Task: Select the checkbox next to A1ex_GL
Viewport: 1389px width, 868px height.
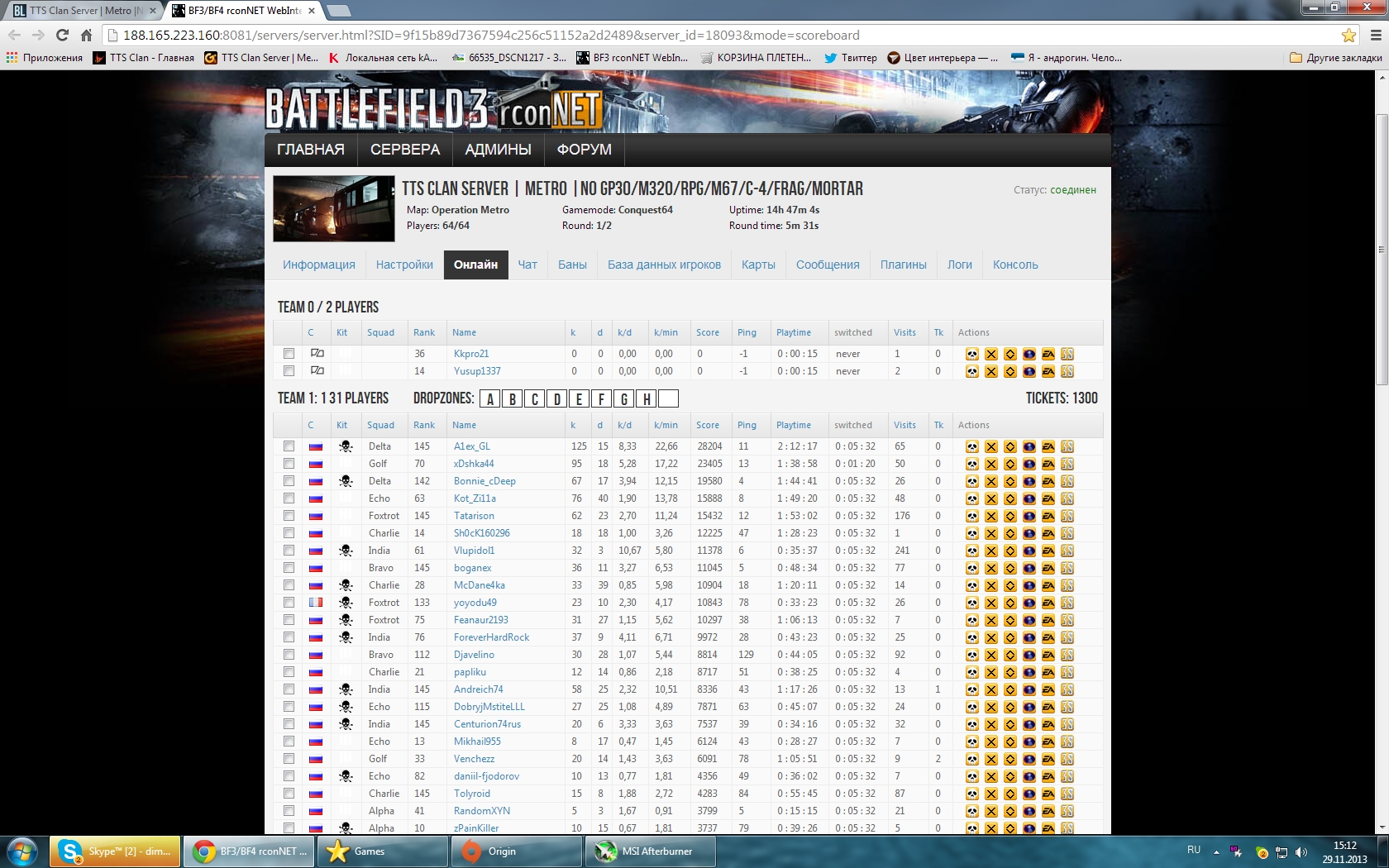Action: tap(289, 446)
